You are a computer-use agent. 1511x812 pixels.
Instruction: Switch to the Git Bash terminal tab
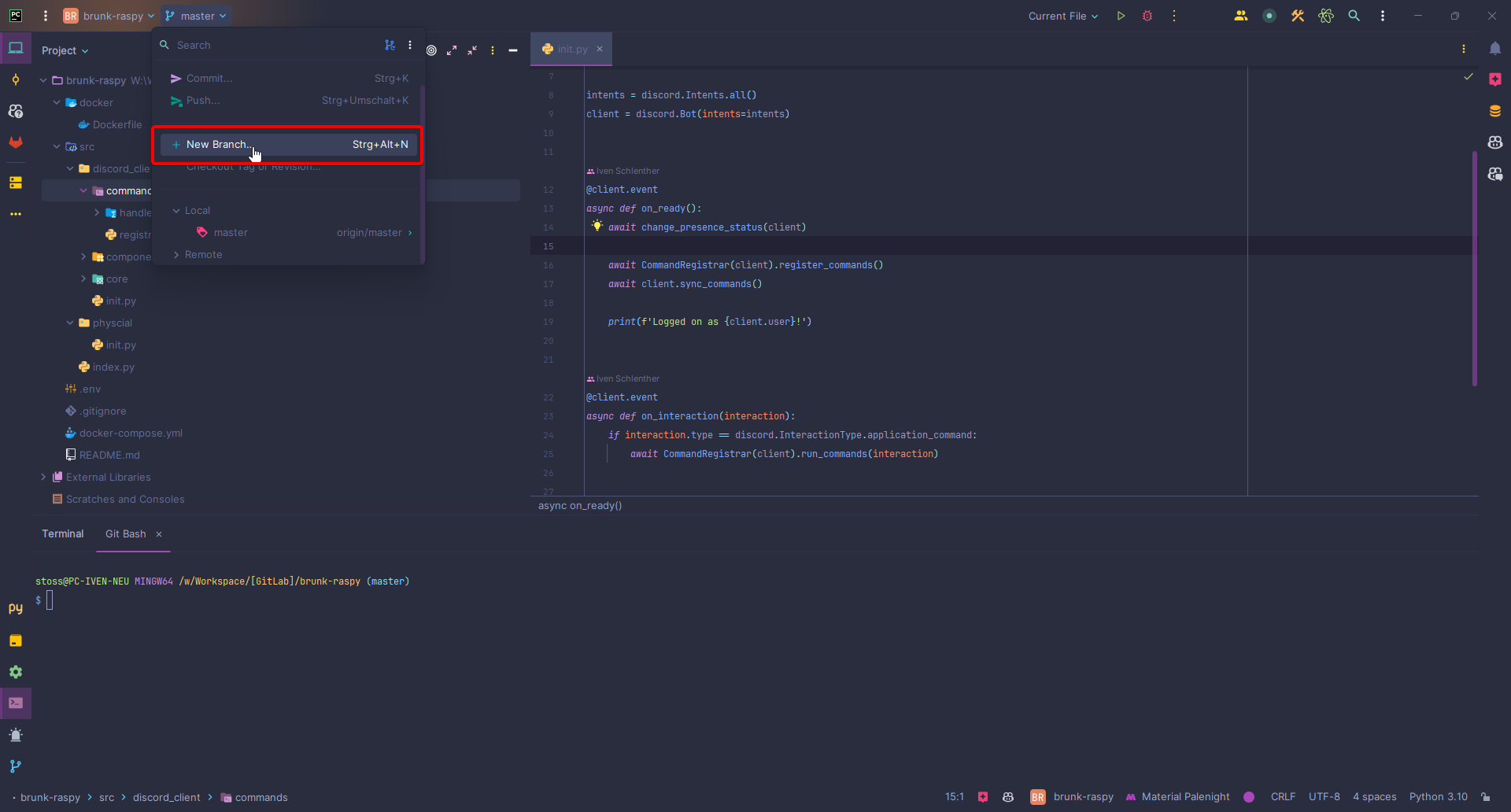click(126, 533)
